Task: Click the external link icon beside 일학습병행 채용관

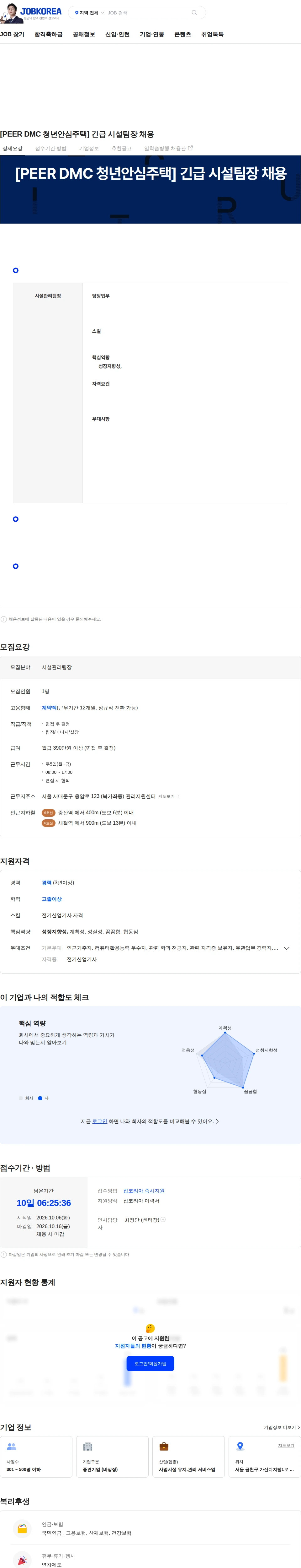Action: pyautogui.click(x=190, y=148)
